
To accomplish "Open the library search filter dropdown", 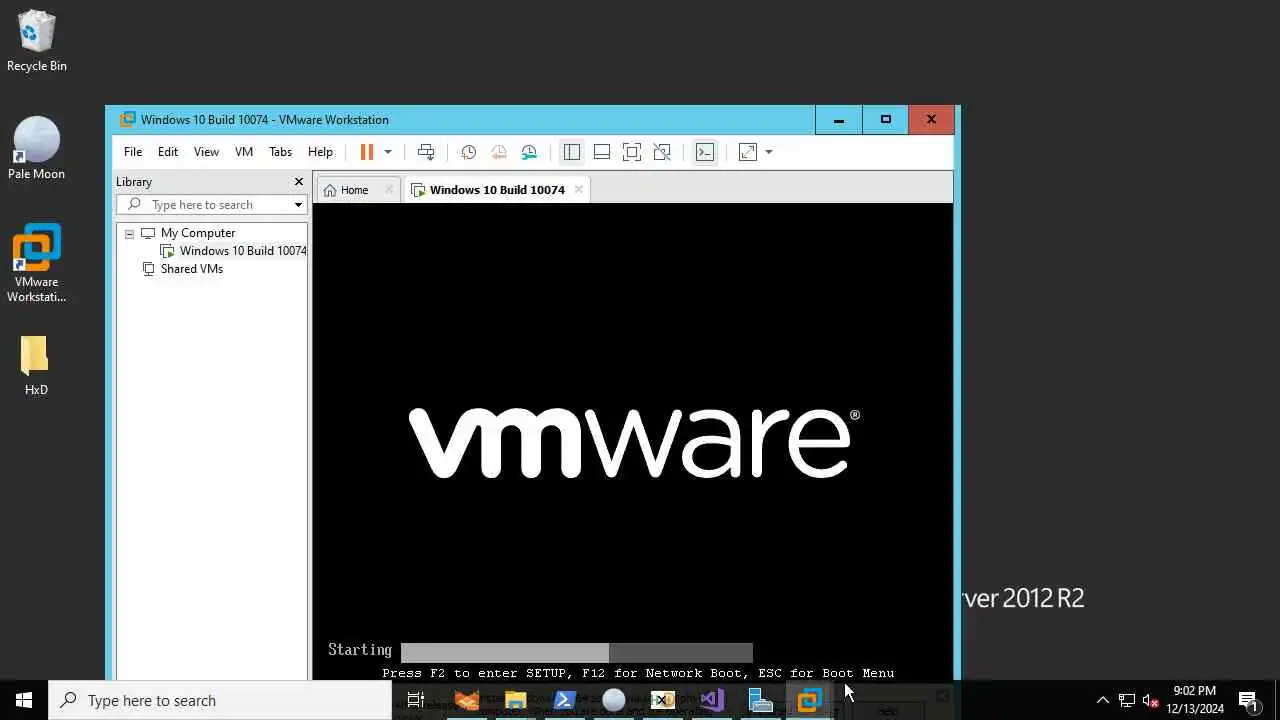I will [x=298, y=205].
